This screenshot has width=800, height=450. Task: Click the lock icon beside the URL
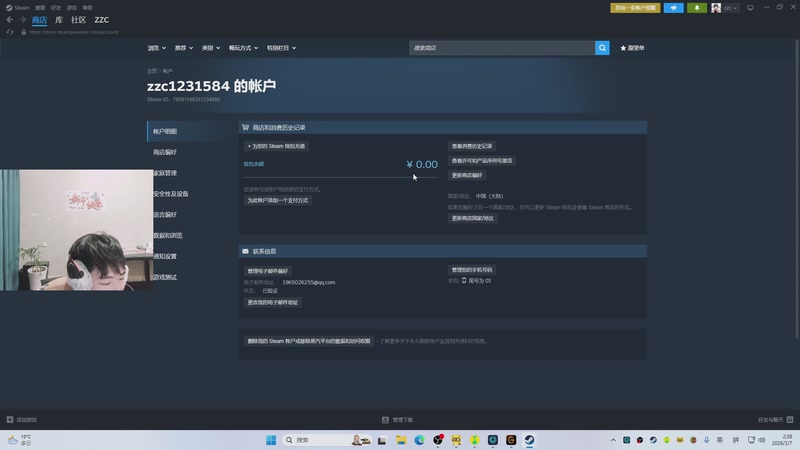point(23,32)
